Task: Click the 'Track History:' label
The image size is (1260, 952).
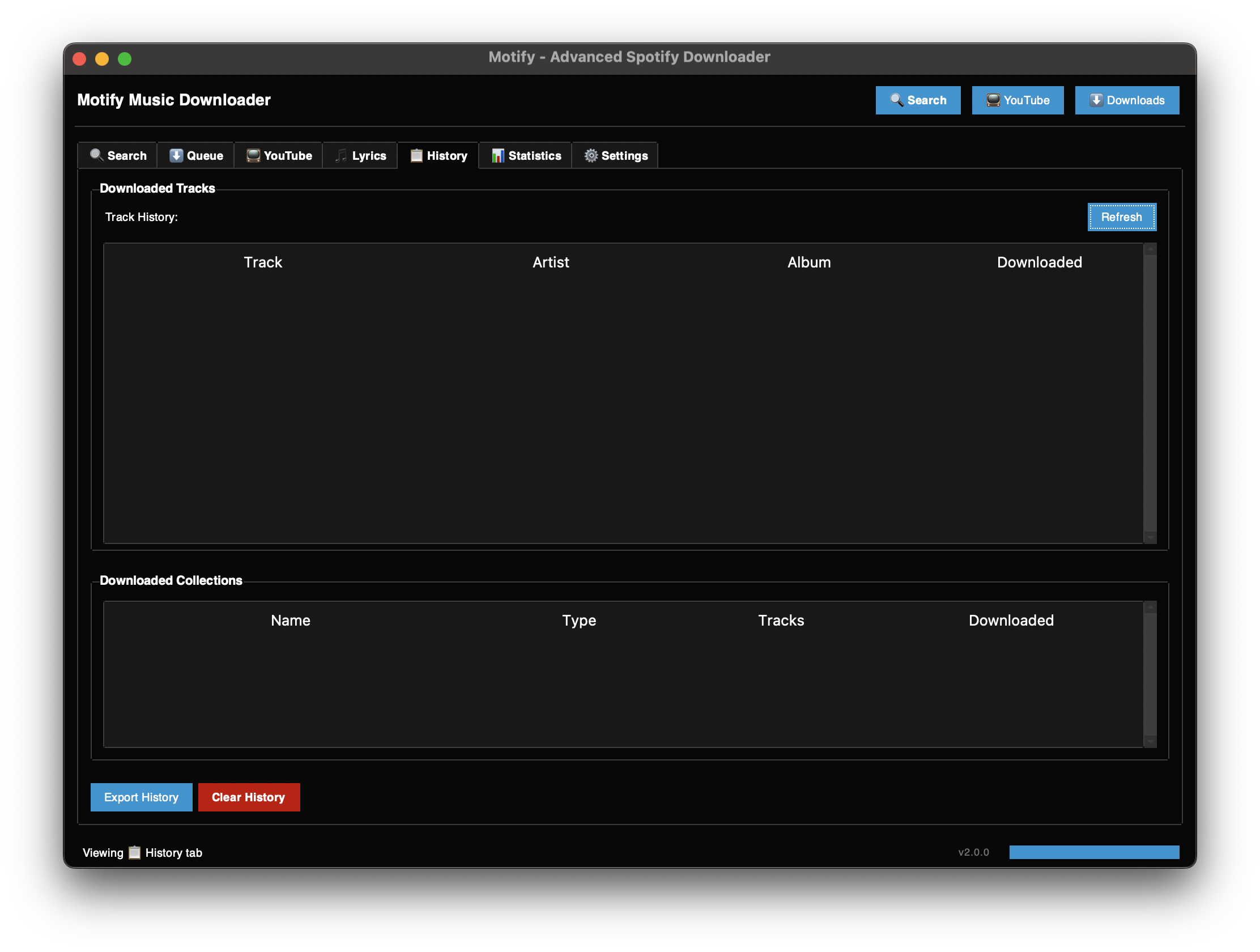Action: coord(141,217)
